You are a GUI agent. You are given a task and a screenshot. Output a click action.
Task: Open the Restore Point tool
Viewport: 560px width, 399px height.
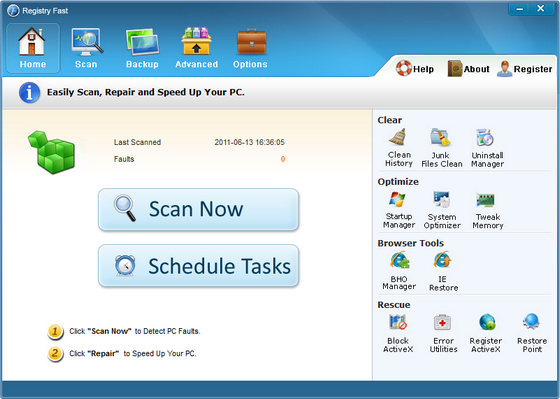click(x=532, y=333)
